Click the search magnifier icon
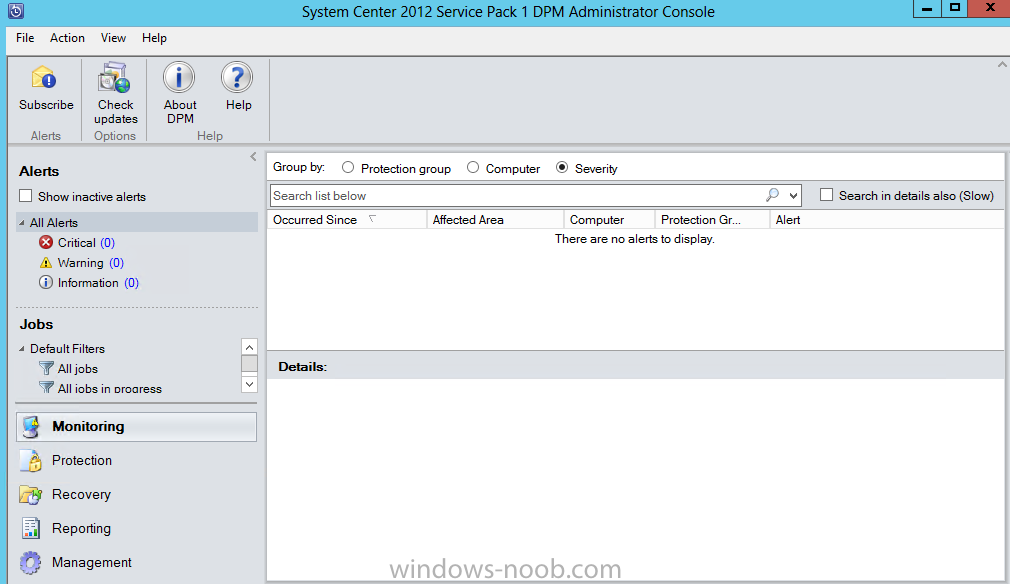Image resolution: width=1010 pixels, height=584 pixels. [x=772, y=194]
